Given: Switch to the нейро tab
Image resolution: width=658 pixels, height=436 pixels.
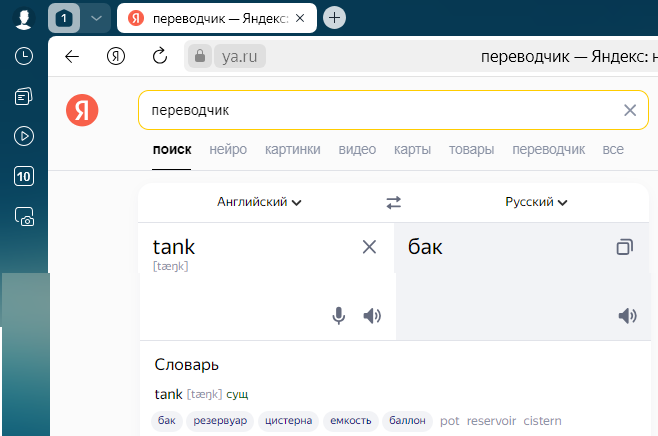Looking at the screenshot, I should click(x=228, y=150).
